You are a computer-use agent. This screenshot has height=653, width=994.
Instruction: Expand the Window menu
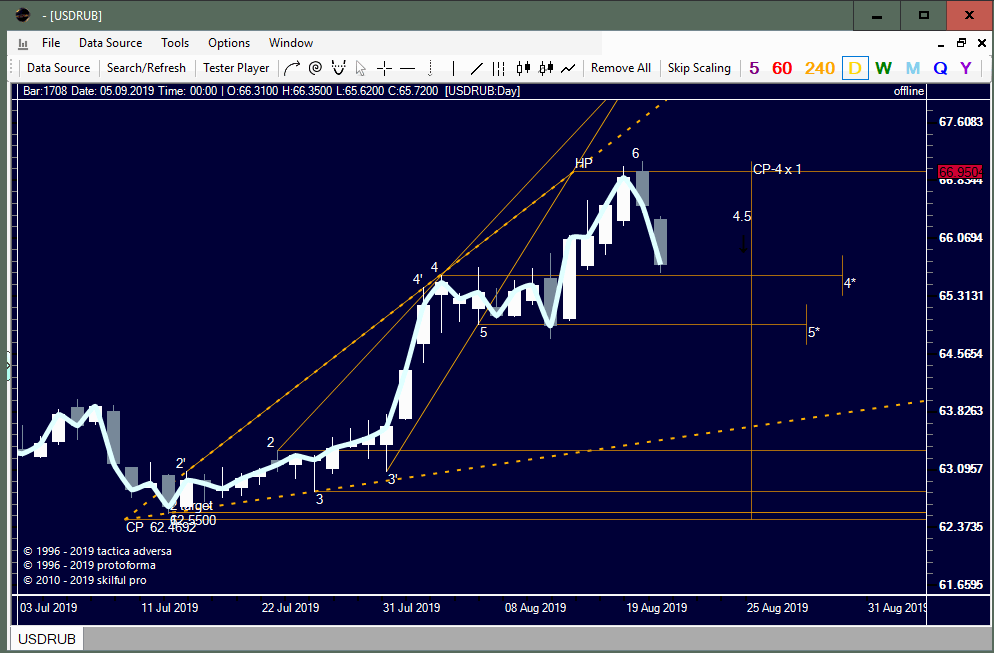coord(291,43)
